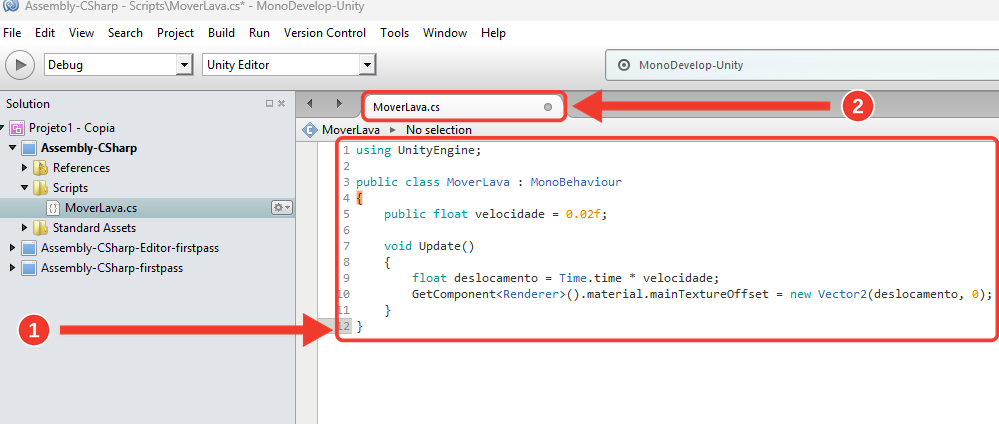Click the line number 5 in gutter

[x=347, y=214]
